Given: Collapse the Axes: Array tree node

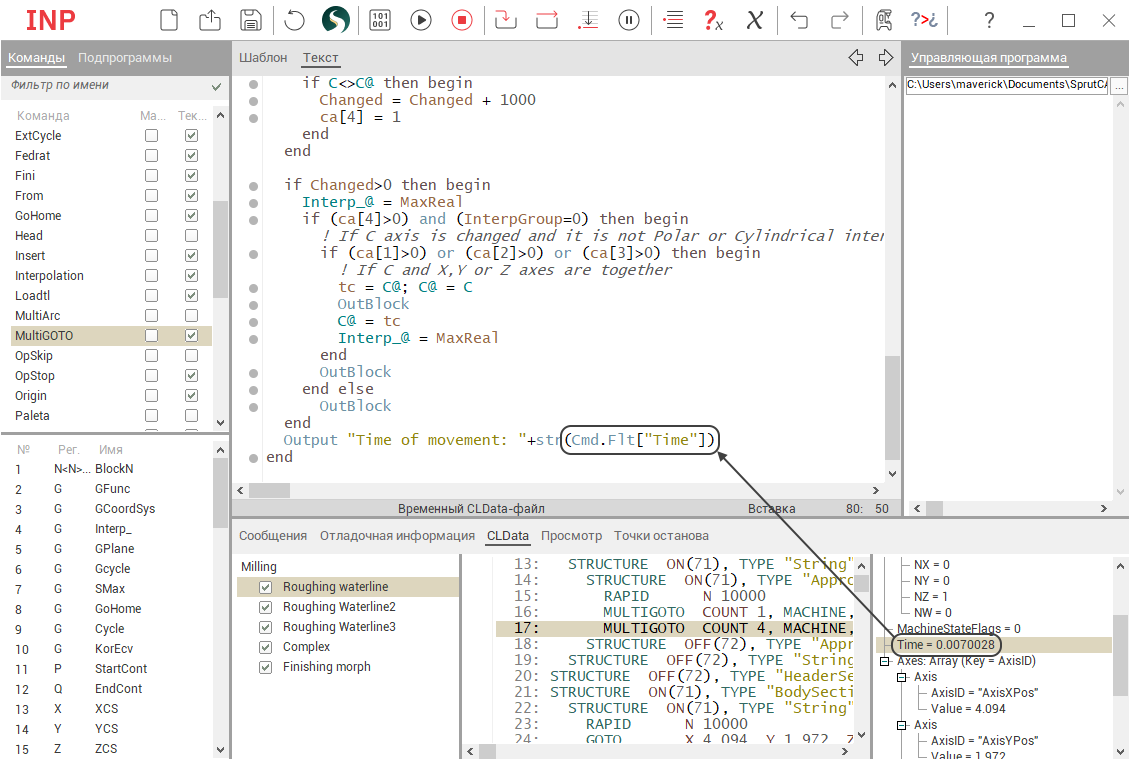Looking at the screenshot, I should point(885,661).
